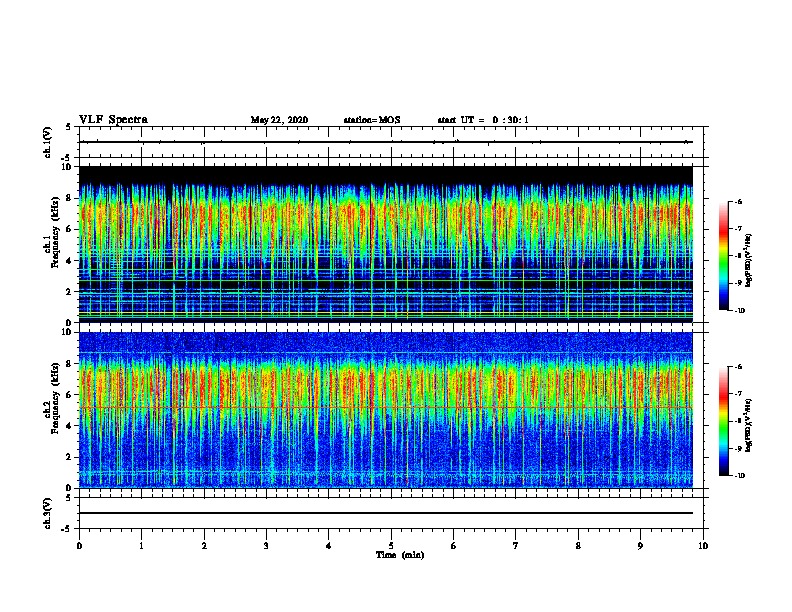Click inside the ch.1 spectrogram panel

tap(386, 244)
